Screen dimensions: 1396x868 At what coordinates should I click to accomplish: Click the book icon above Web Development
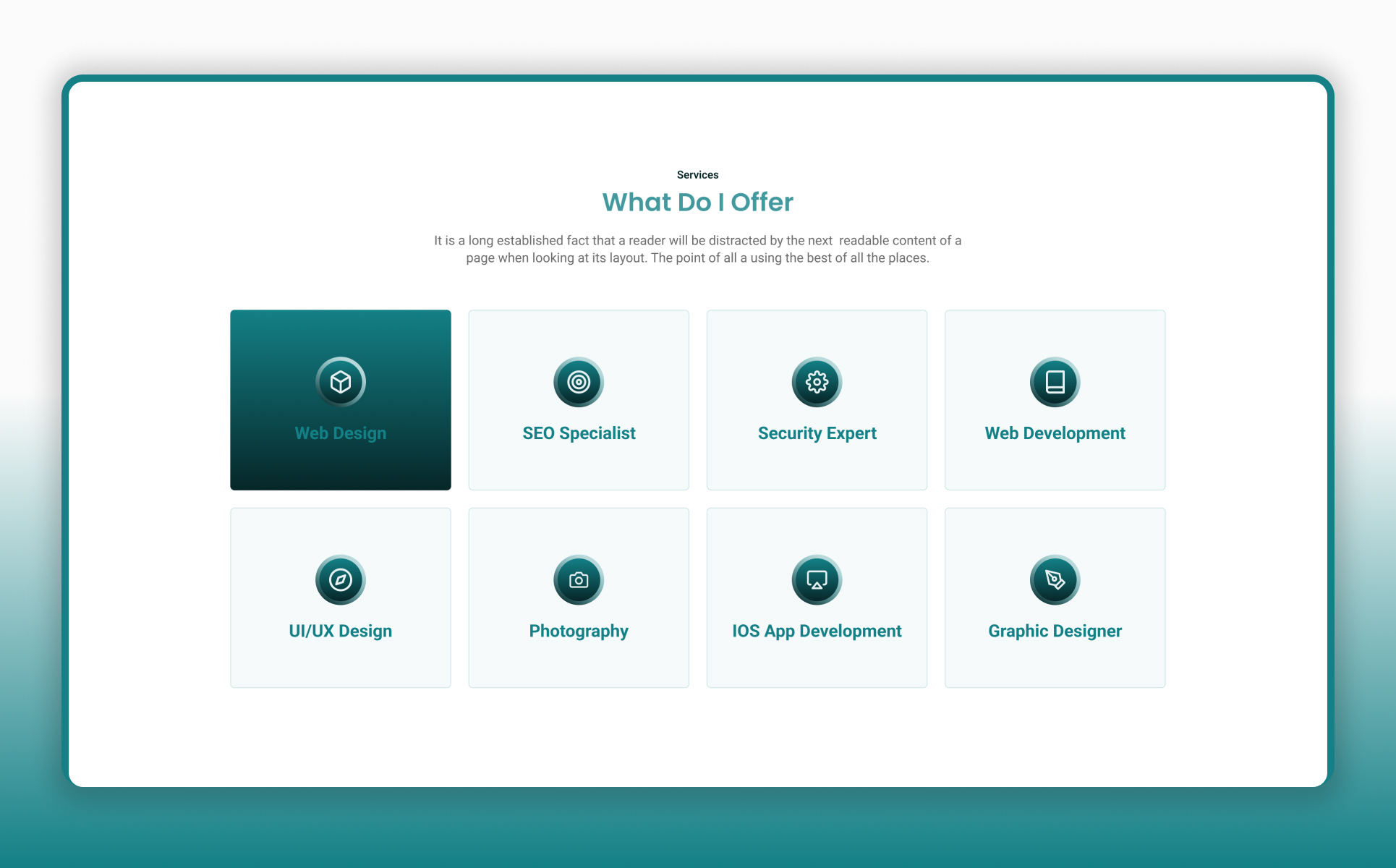click(1055, 382)
